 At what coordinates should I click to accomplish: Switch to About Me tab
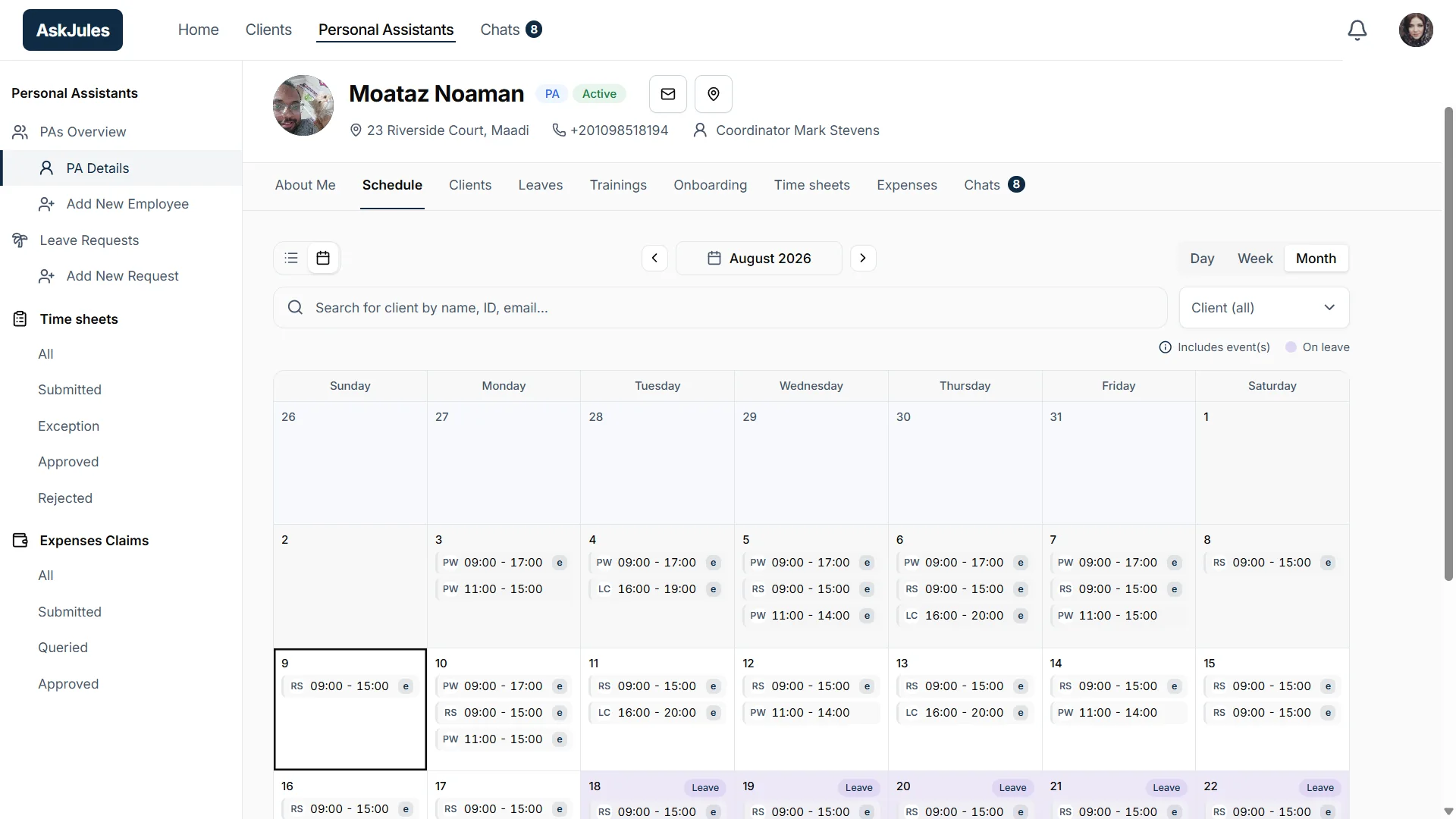point(305,185)
